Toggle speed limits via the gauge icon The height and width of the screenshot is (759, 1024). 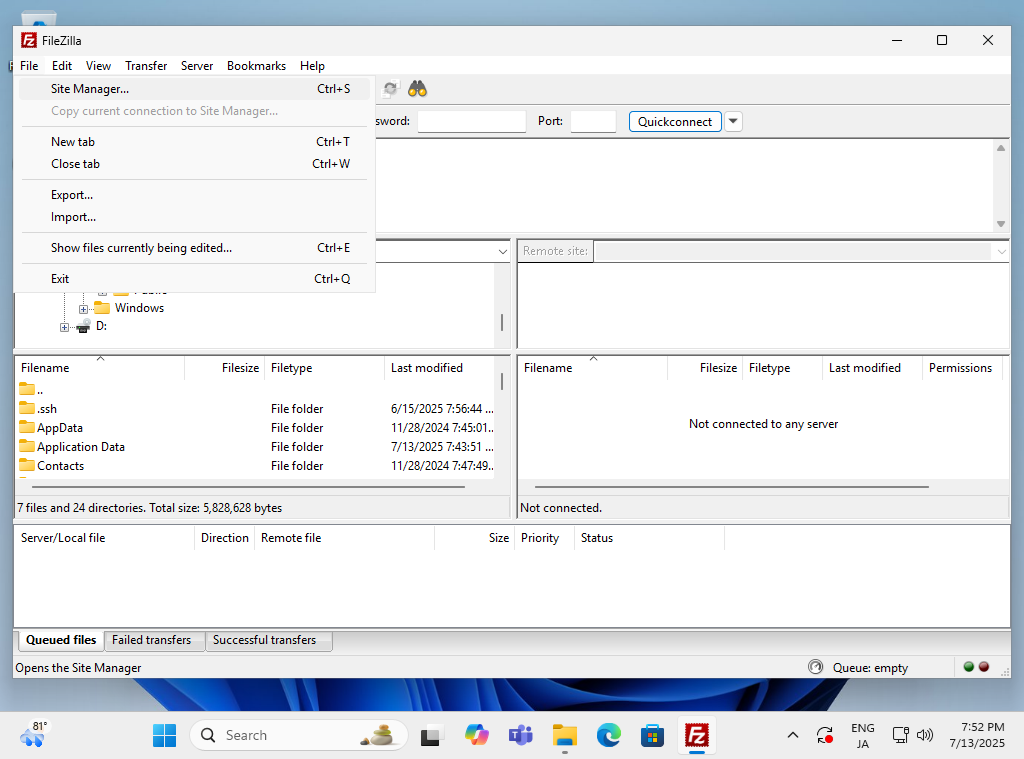point(815,667)
